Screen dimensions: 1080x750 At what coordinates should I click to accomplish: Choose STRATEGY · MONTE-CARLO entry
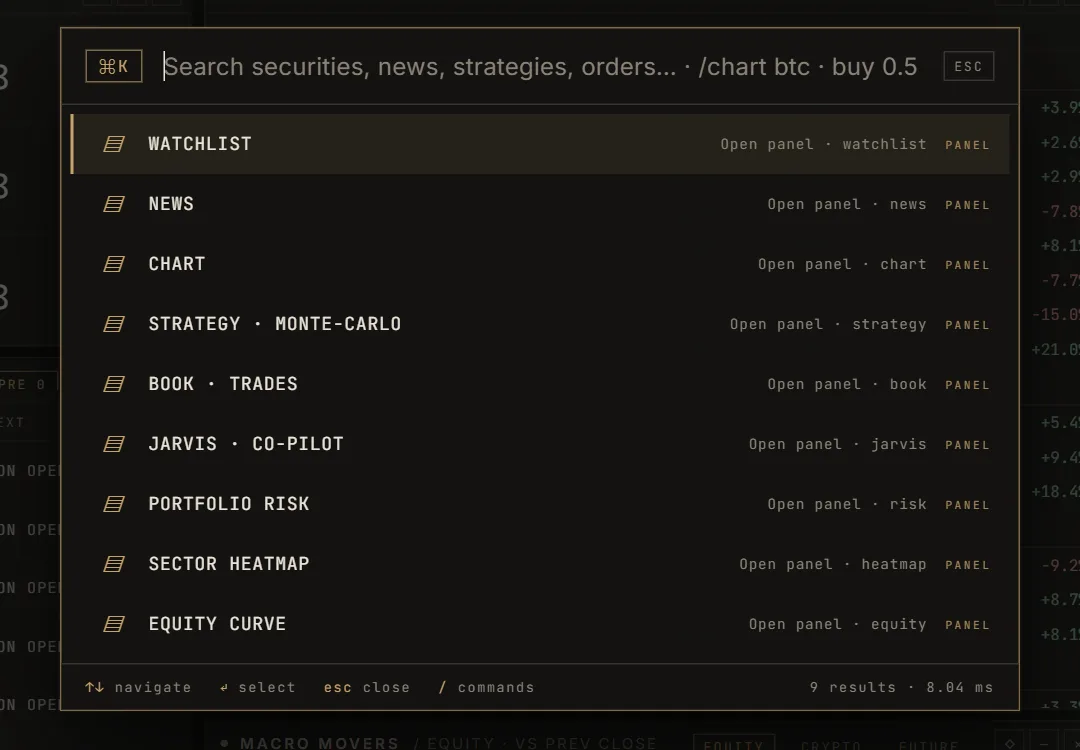(x=540, y=324)
